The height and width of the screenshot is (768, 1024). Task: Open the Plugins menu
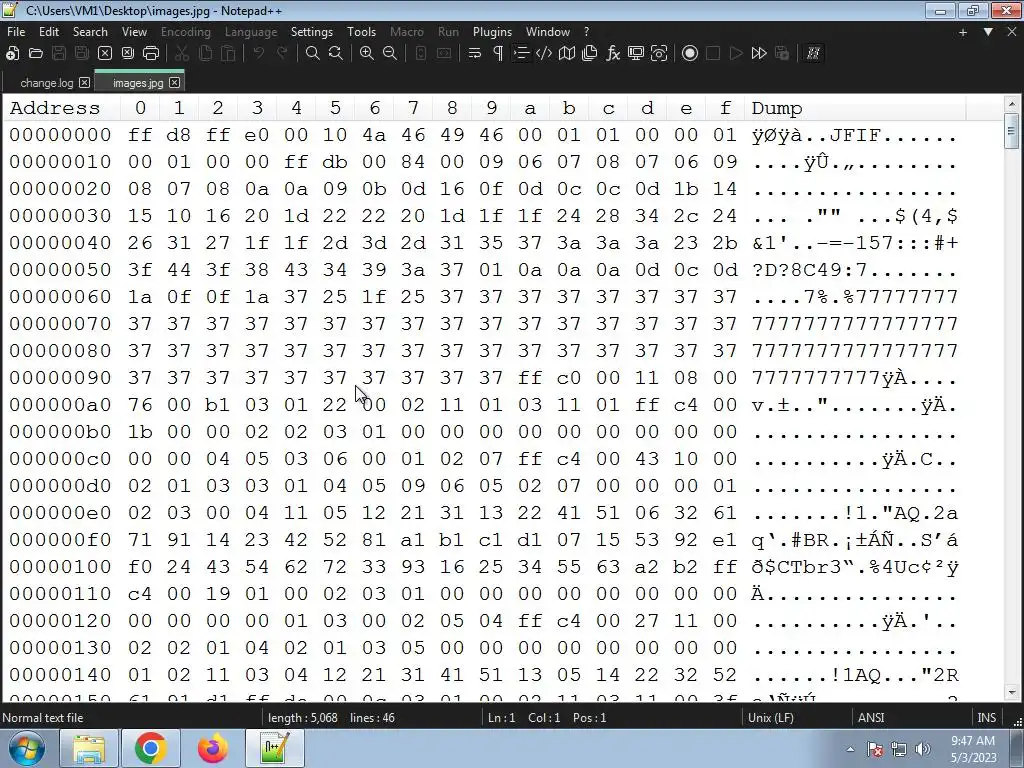492,31
